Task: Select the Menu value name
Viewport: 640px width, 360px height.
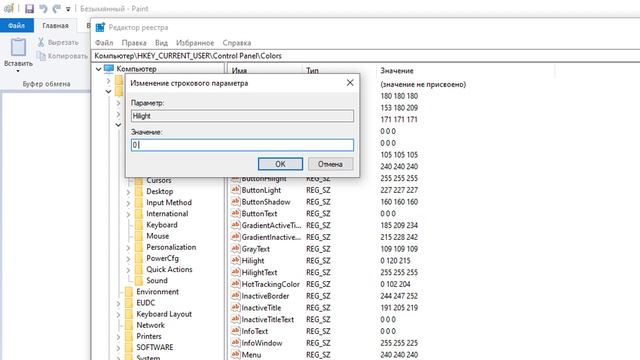Action: (251, 355)
